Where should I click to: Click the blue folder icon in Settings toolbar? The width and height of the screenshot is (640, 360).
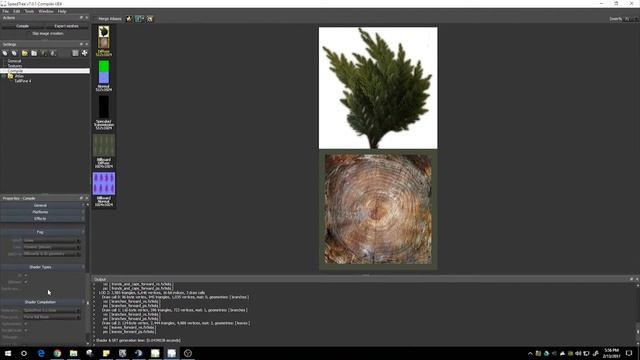(x=34, y=53)
